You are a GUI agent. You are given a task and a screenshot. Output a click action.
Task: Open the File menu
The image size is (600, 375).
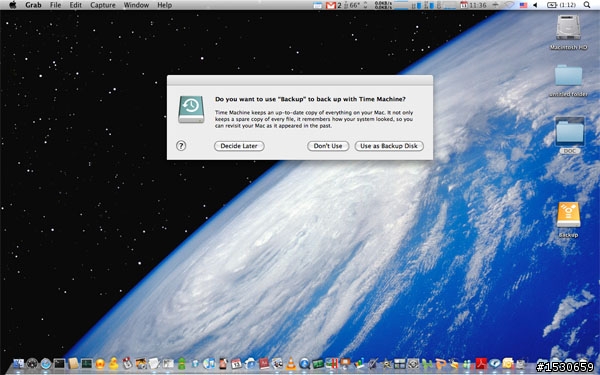pyautogui.click(x=55, y=5)
